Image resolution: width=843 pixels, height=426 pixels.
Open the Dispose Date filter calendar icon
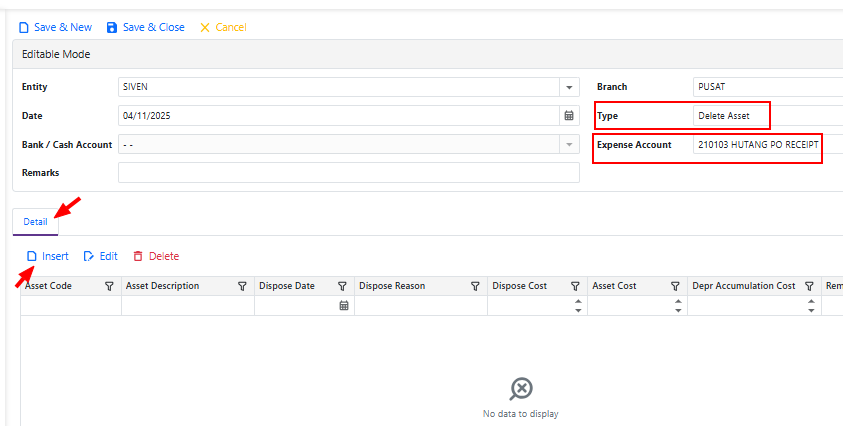pyautogui.click(x=344, y=306)
